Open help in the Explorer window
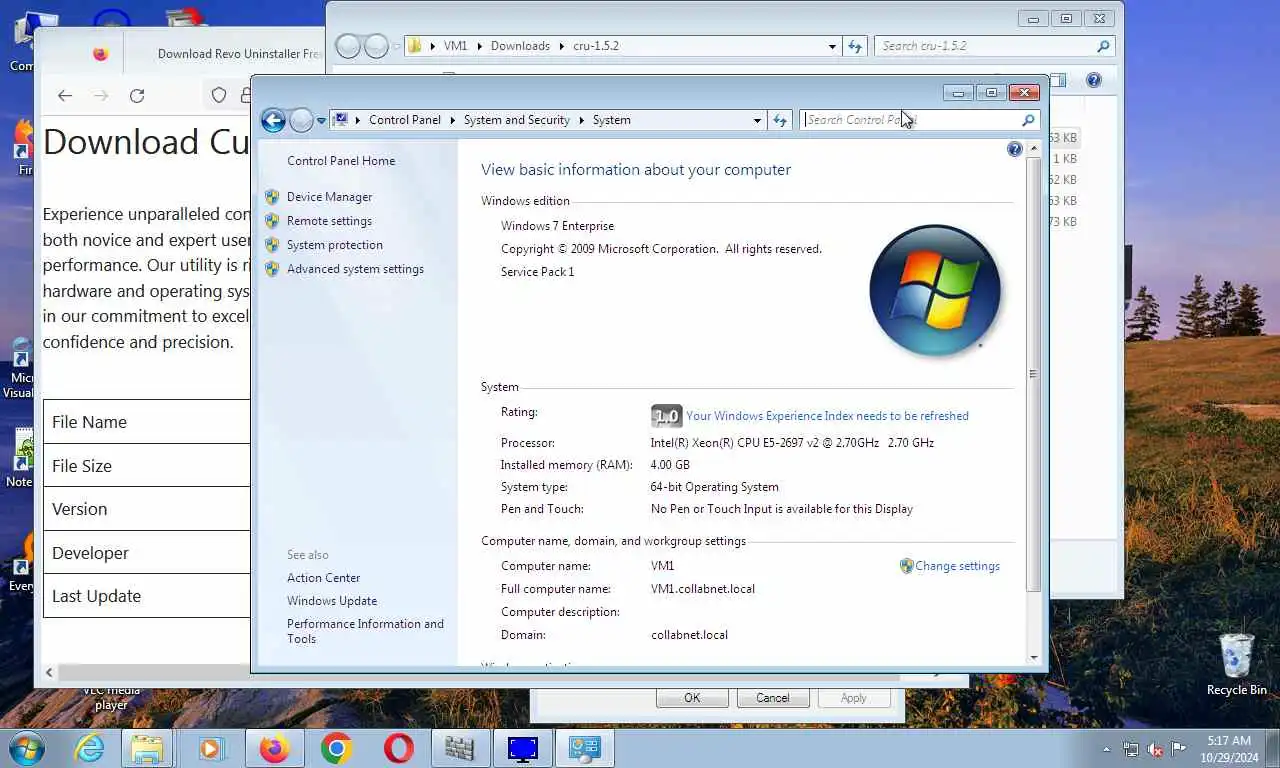Screen dimensions: 1280x768 click(1093, 80)
